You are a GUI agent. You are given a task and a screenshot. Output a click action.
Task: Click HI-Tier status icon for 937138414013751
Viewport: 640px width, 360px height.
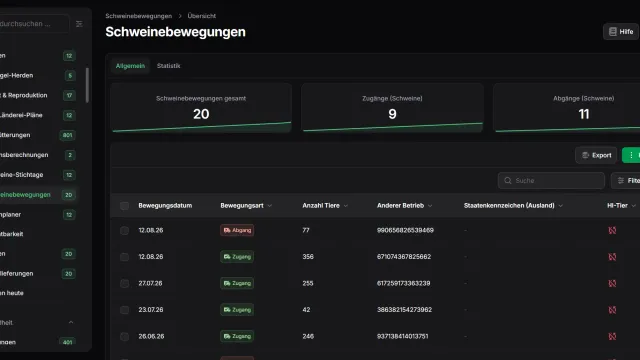coord(612,336)
